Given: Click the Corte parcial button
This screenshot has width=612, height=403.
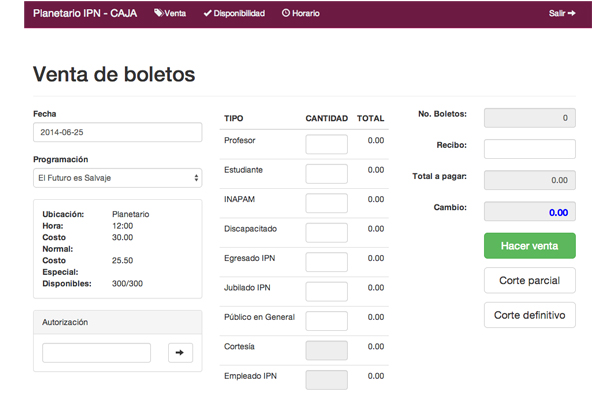Looking at the screenshot, I should [530, 281].
